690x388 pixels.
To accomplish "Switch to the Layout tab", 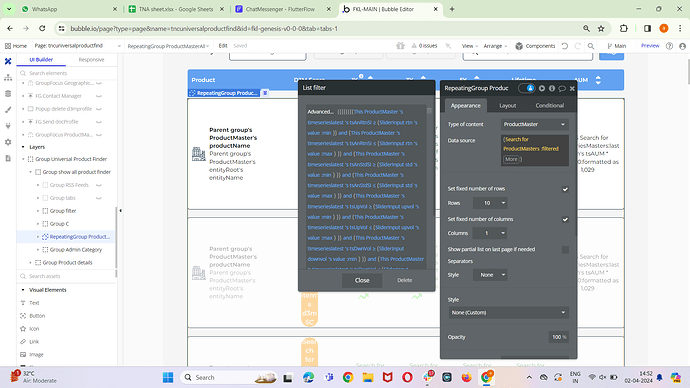I will pos(507,106).
